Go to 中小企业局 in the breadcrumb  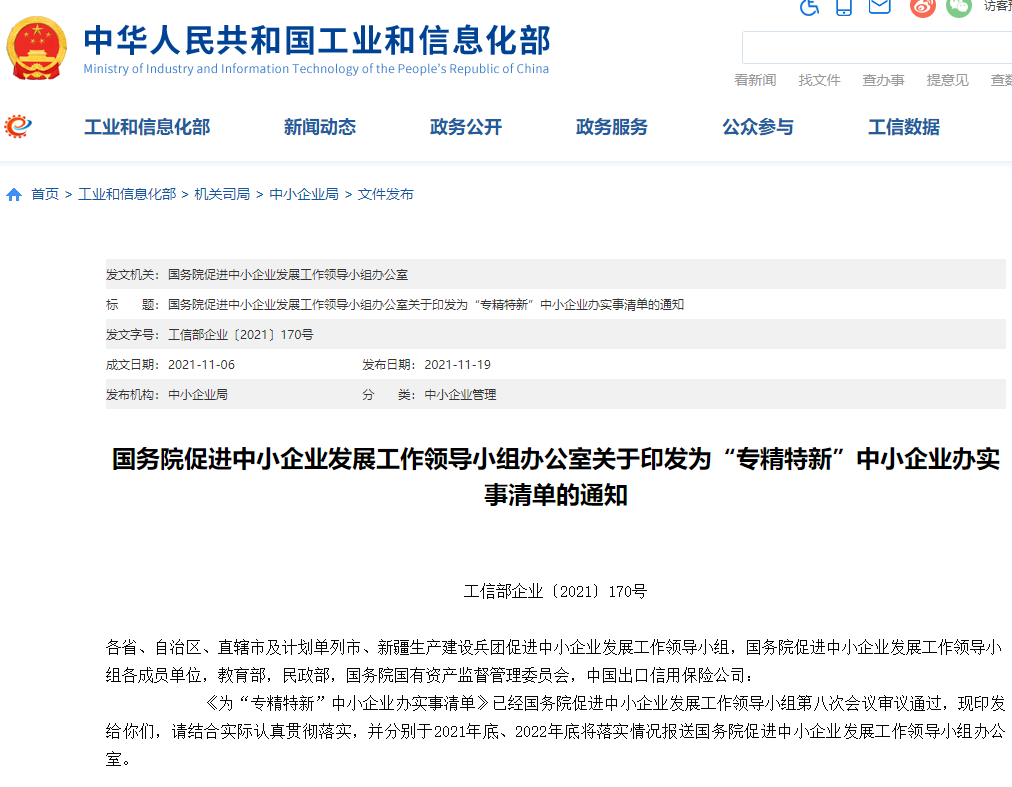tap(304, 194)
